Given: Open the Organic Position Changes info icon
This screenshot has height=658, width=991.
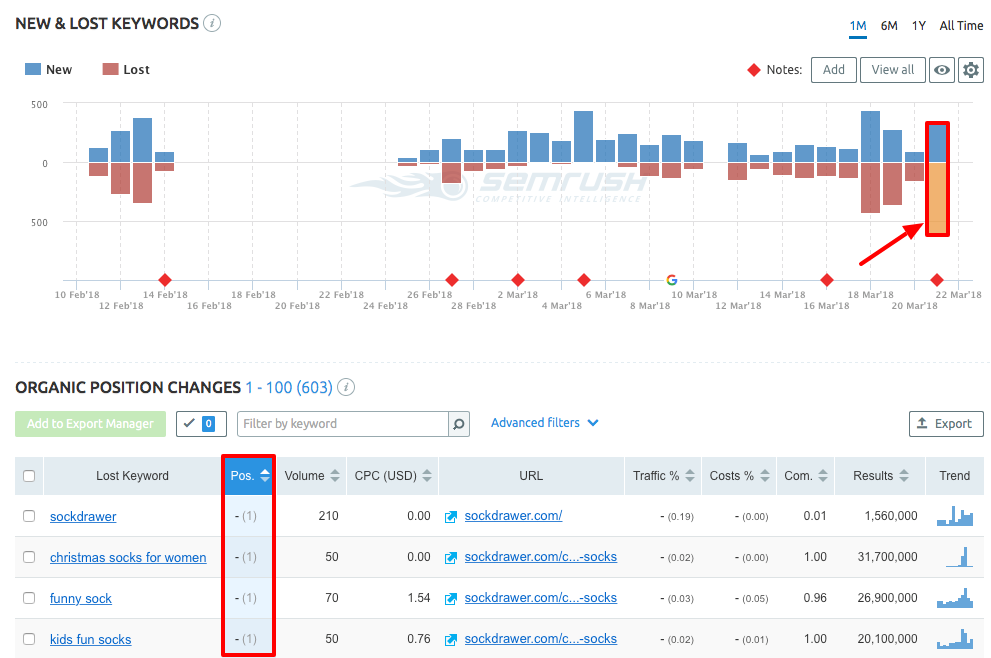Looking at the screenshot, I should 346,387.
